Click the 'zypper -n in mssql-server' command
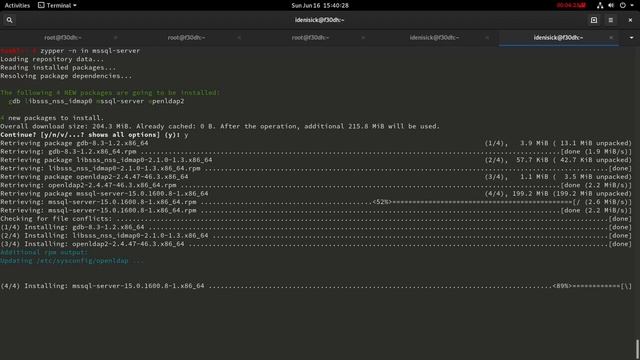The width and height of the screenshot is (640, 360). tap(90, 51)
